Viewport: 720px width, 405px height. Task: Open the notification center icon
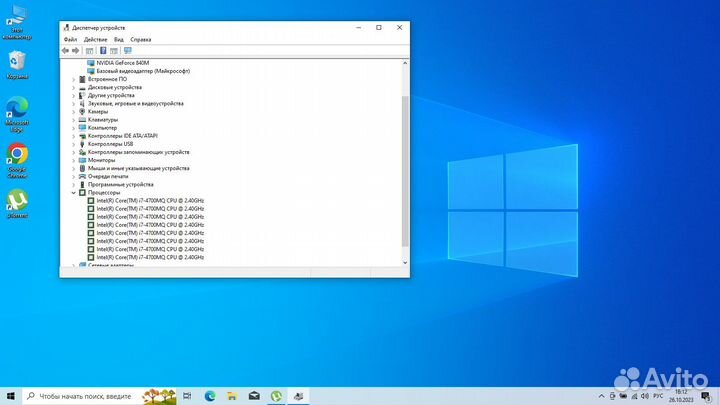[x=706, y=396]
